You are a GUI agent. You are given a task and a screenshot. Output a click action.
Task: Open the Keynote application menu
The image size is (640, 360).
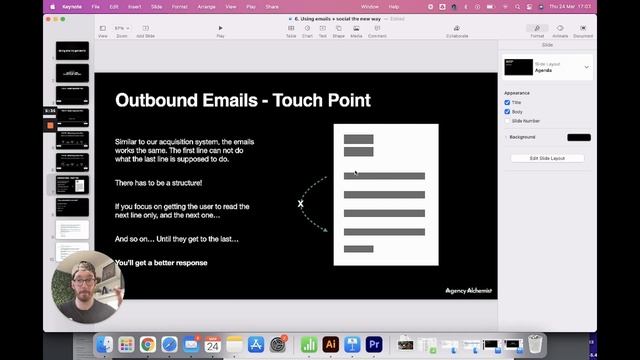(x=72, y=7)
